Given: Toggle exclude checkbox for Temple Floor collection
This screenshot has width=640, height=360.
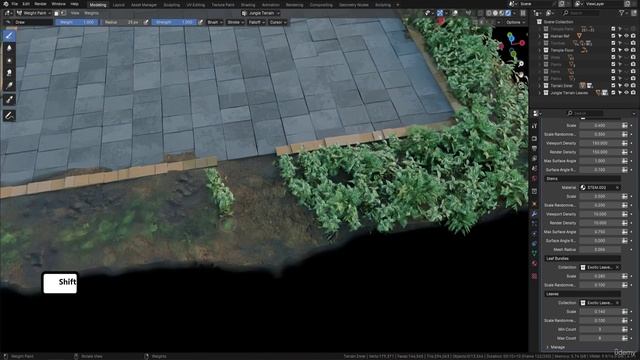Looking at the screenshot, I should pos(613,50).
